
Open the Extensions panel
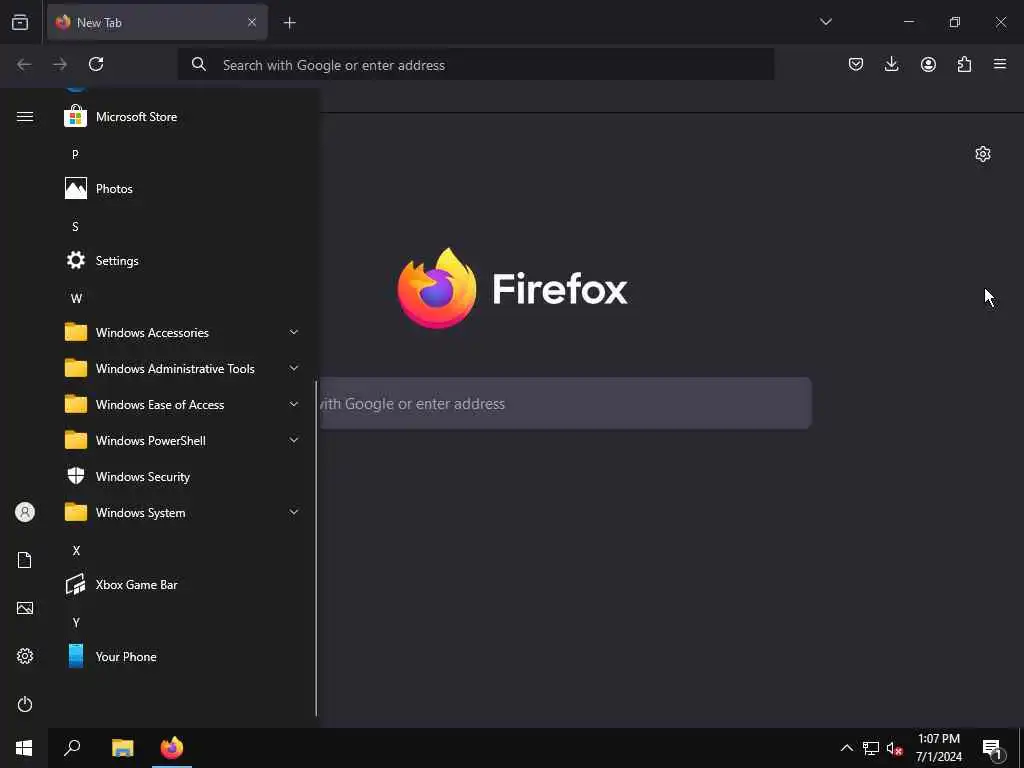point(964,64)
